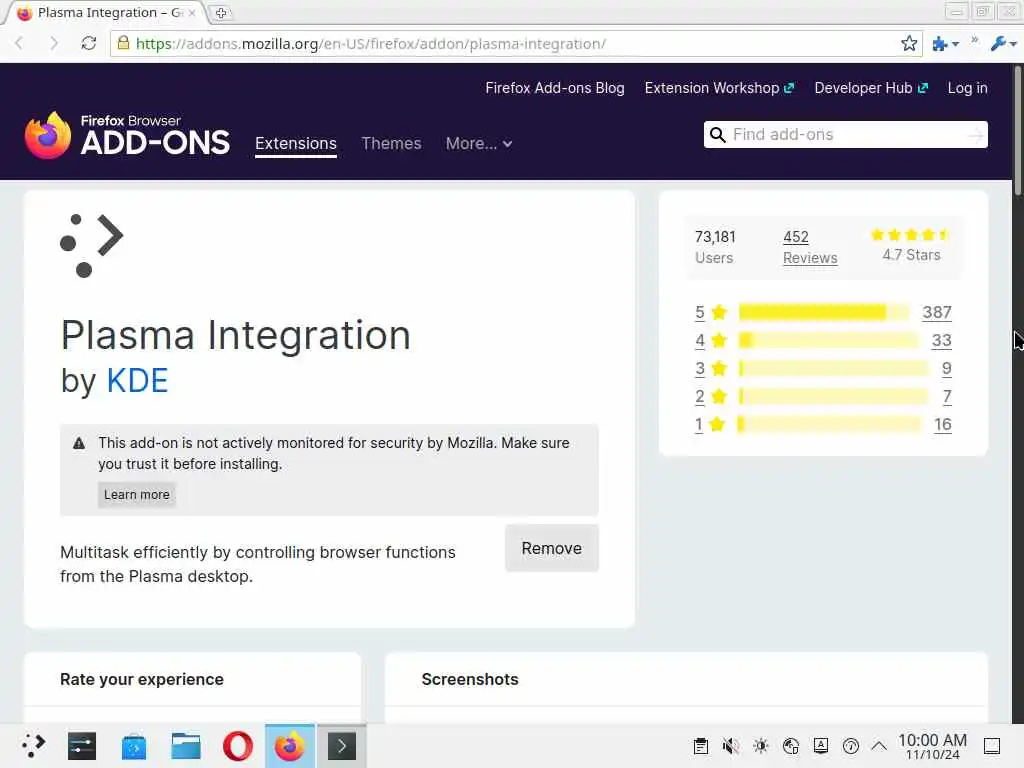Open Firefox Add-ons Blog link
1024x768 pixels.
click(554, 88)
